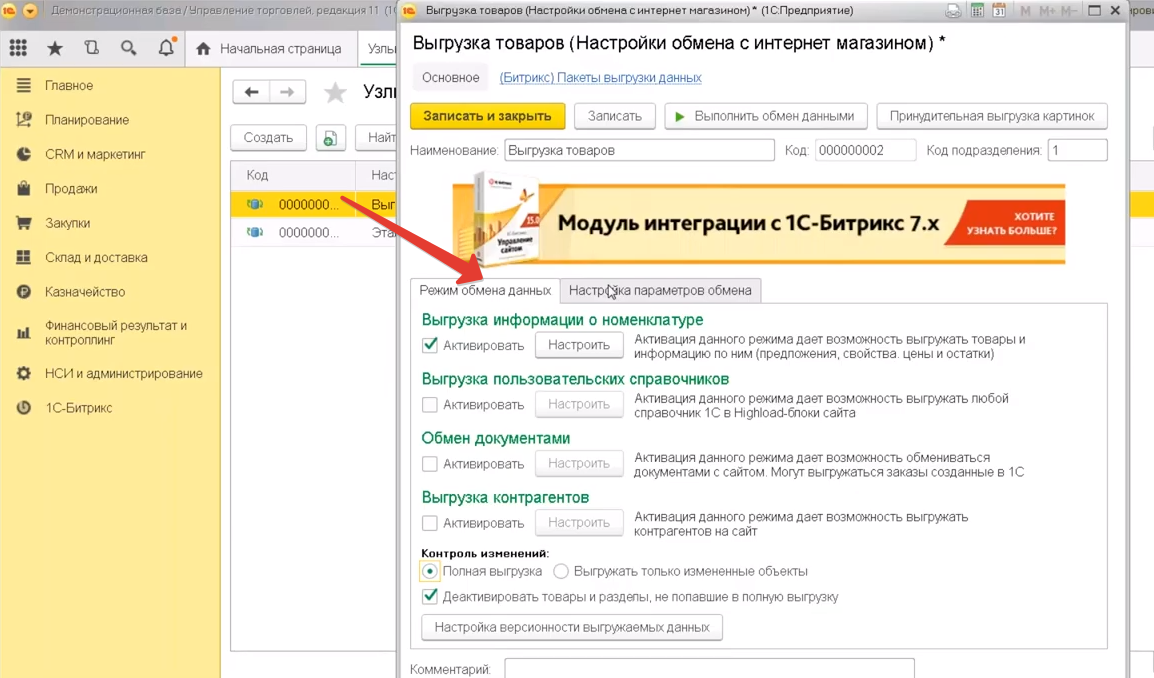Click the Записать и закрыть button
The image size is (1154, 678).
click(x=487, y=116)
